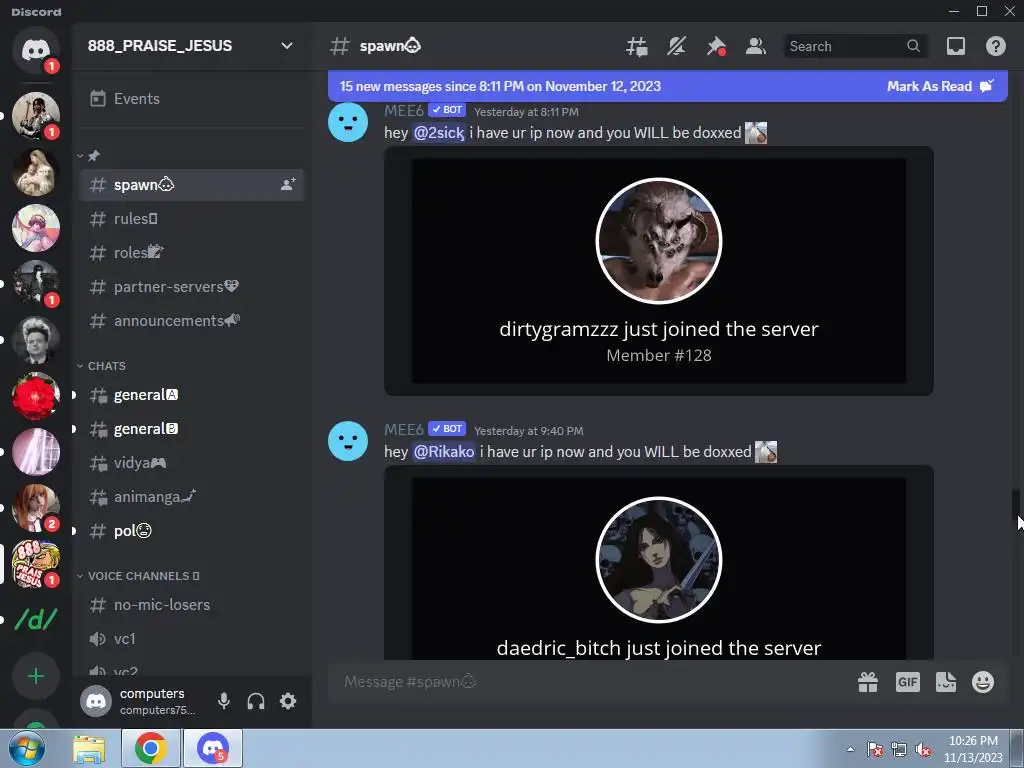Collapse the CHATS category
Image resolution: width=1024 pixels, height=768 pixels.
click(x=101, y=366)
